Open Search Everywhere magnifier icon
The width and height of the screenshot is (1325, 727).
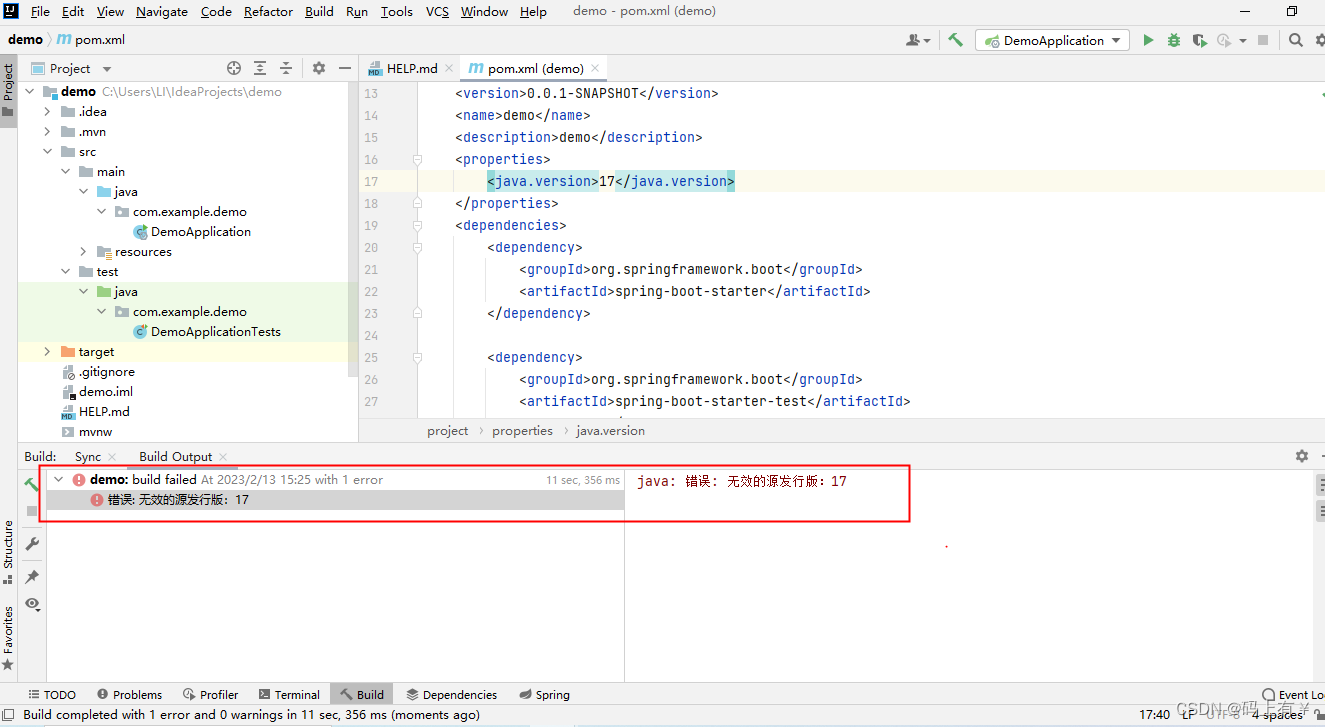pyautogui.click(x=1296, y=40)
